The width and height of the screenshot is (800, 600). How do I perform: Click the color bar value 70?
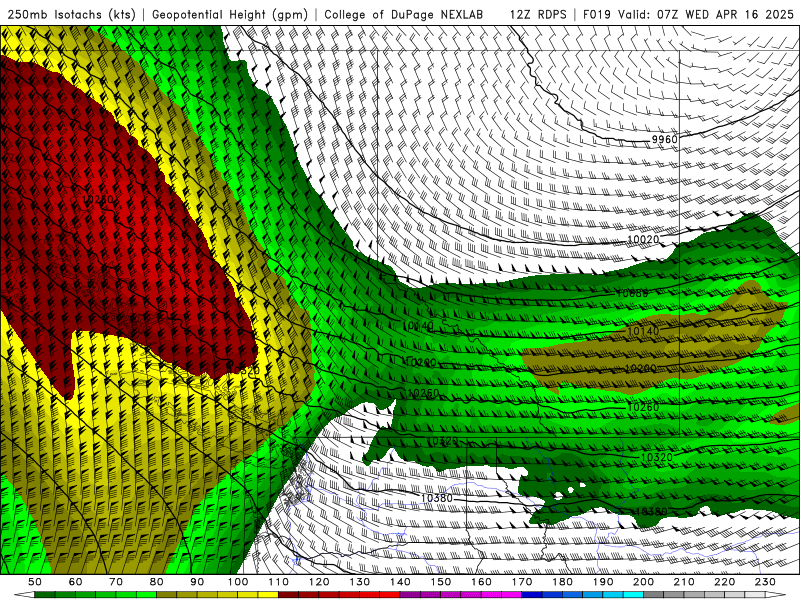click(116, 582)
